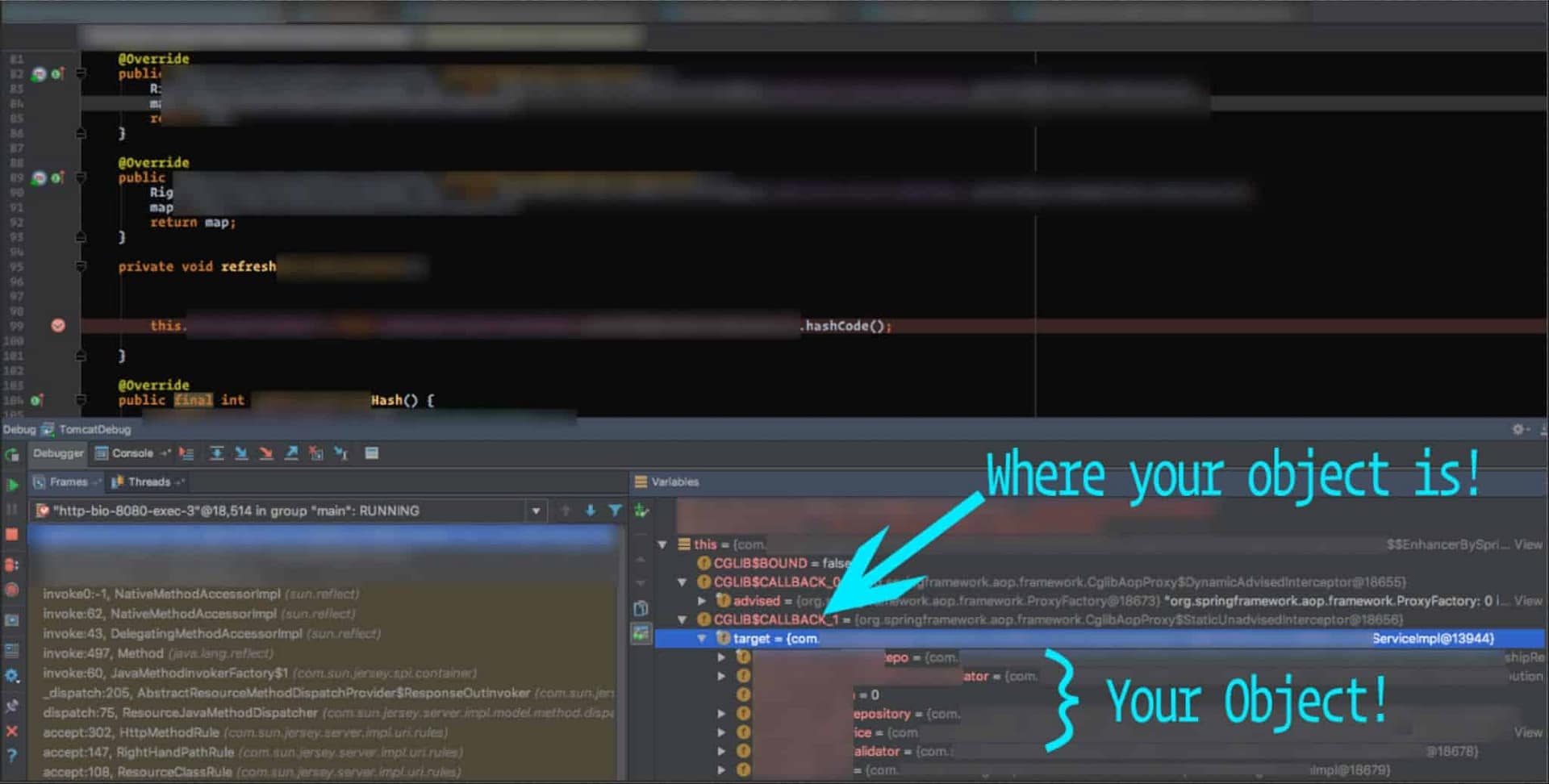Click the Step Into icon

[241, 453]
